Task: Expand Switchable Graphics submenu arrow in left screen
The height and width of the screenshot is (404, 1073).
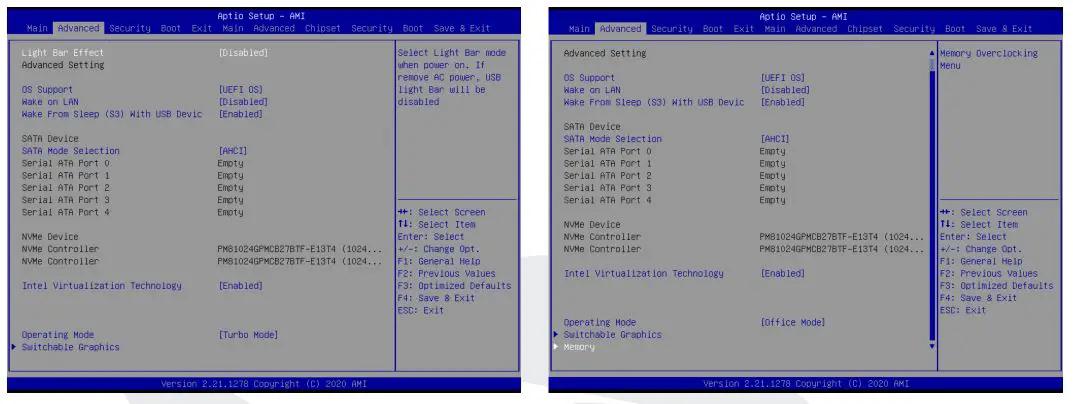Action: coord(12,348)
